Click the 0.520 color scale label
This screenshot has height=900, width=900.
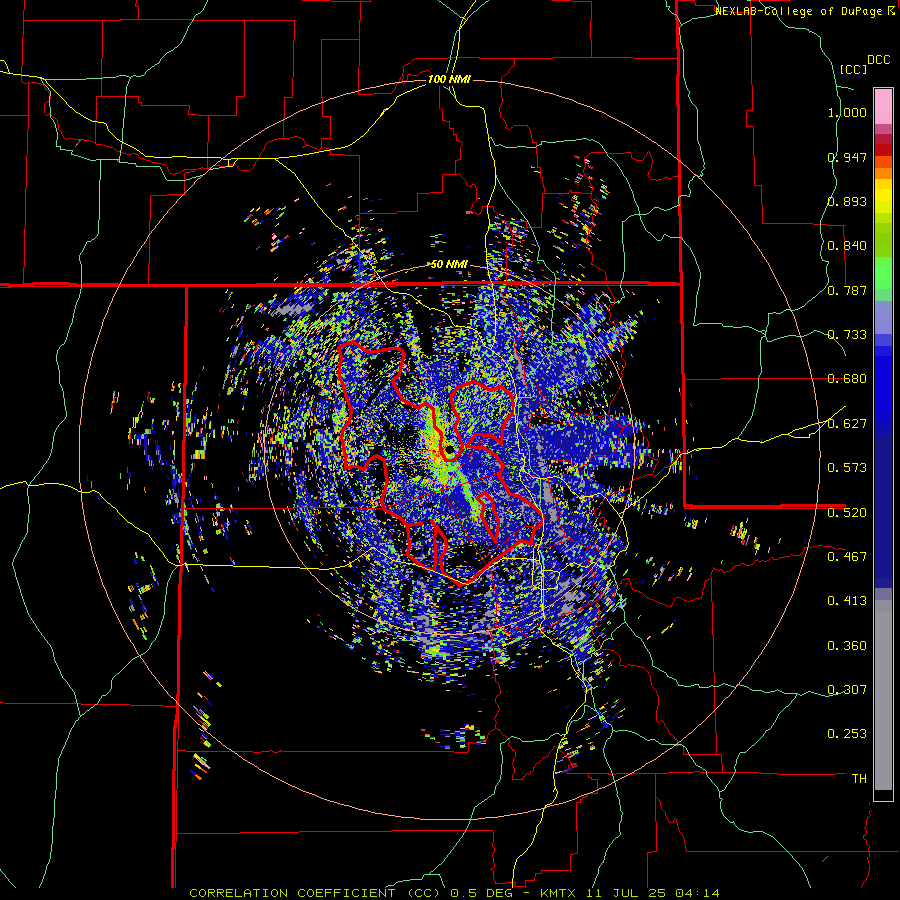(x=847, y=513)
